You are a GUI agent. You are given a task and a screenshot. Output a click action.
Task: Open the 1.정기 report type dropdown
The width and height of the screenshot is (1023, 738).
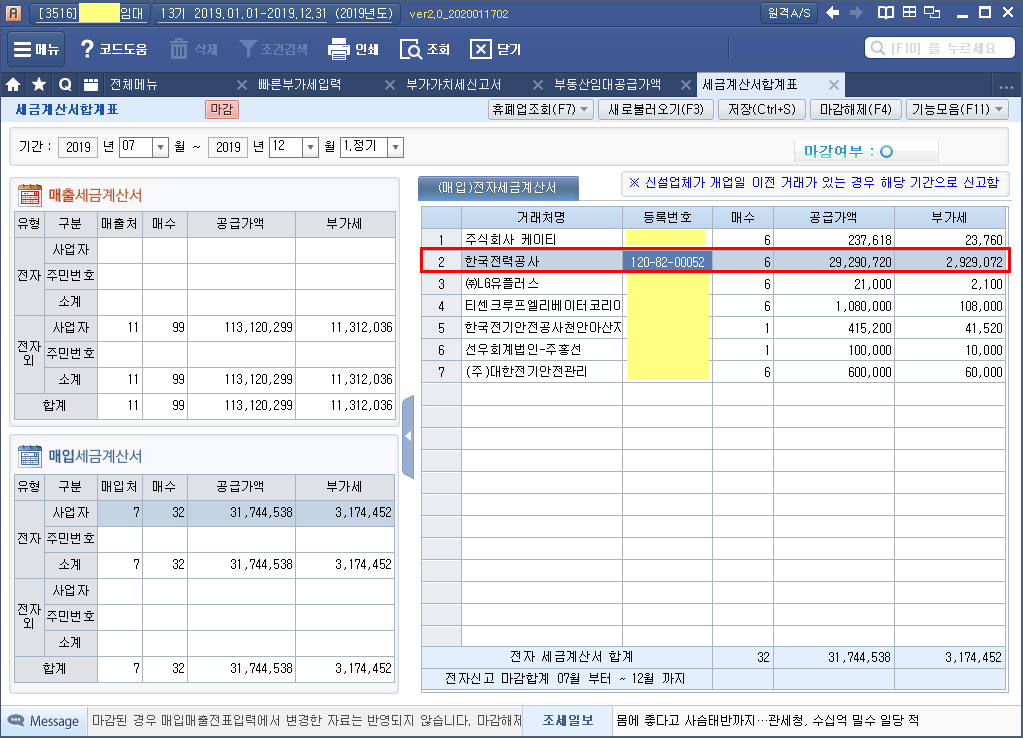tap(395, 147)
